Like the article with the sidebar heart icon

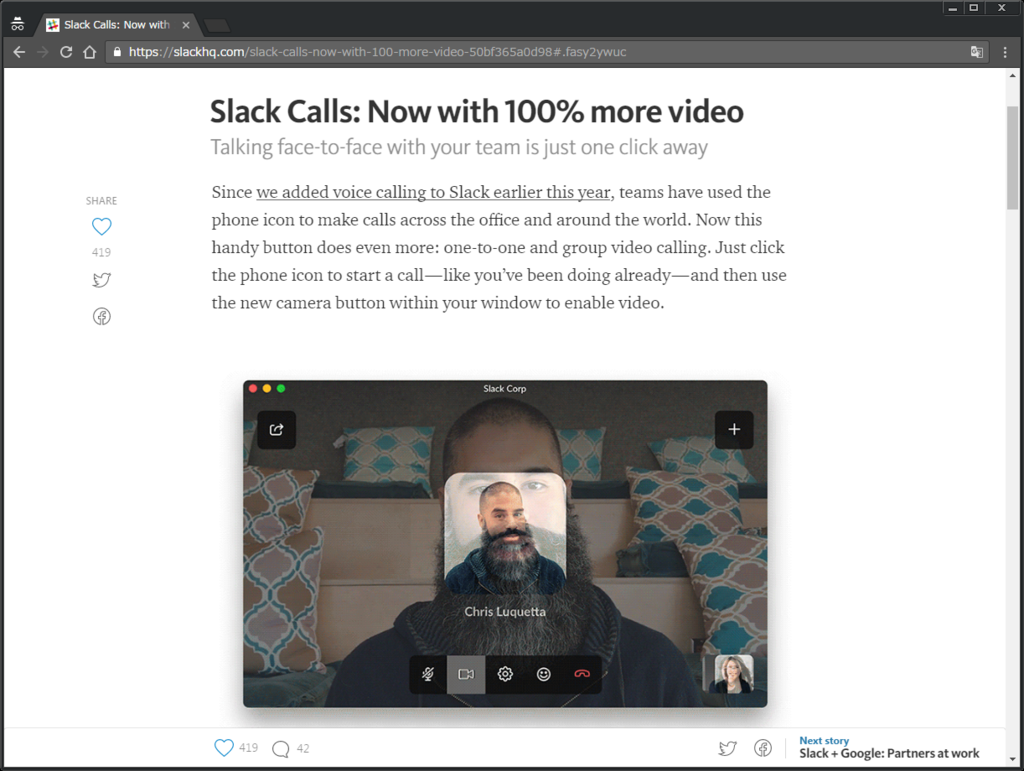101,227
